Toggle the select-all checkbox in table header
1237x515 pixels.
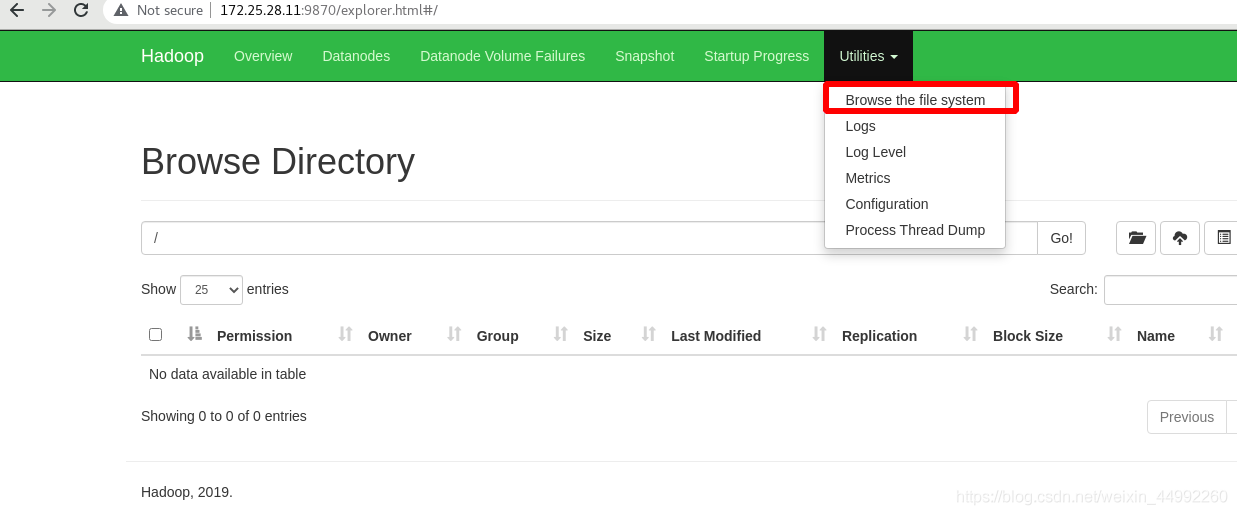click(x=155, y=335)
